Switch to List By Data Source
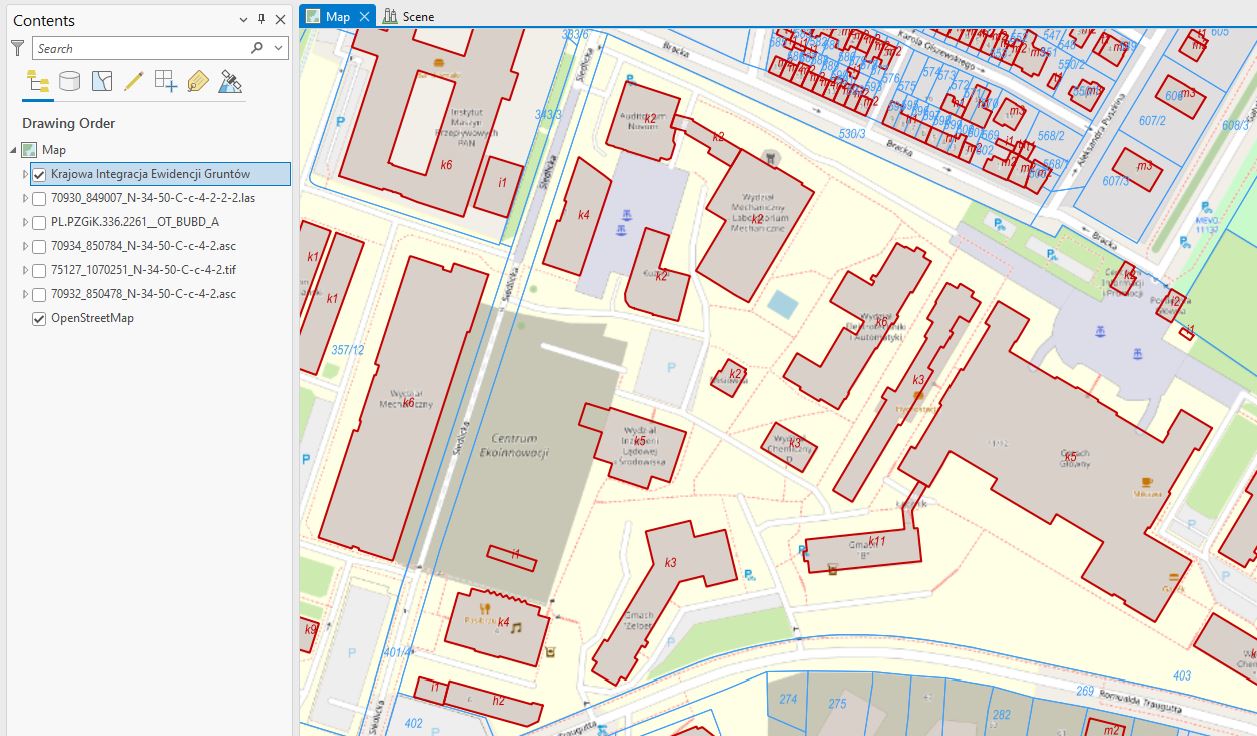 tap(69, 82)
